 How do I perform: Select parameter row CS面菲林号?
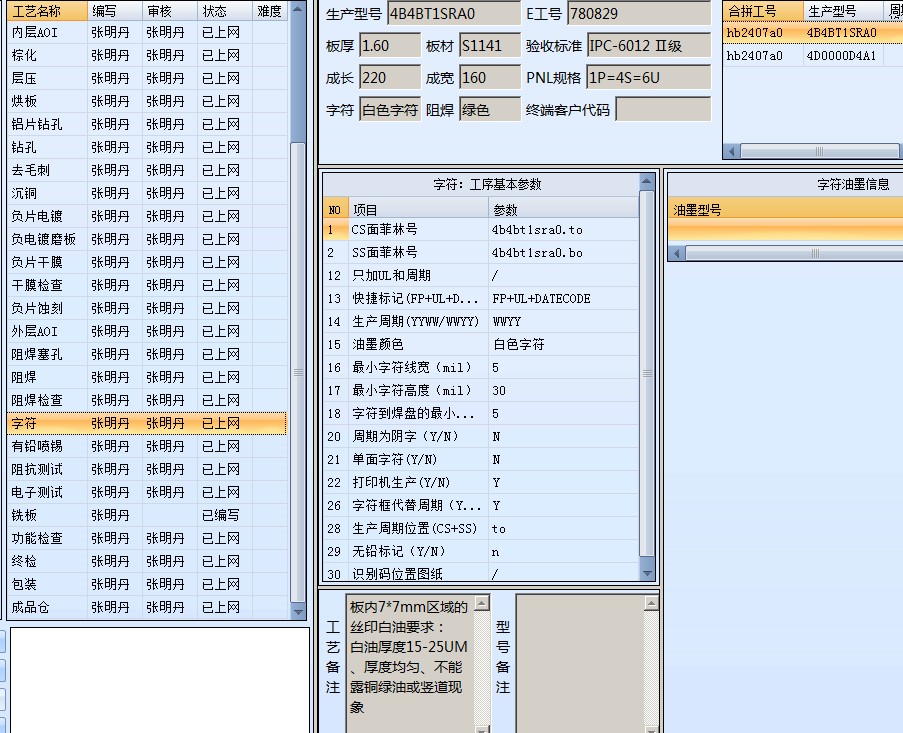pos(481,230)
